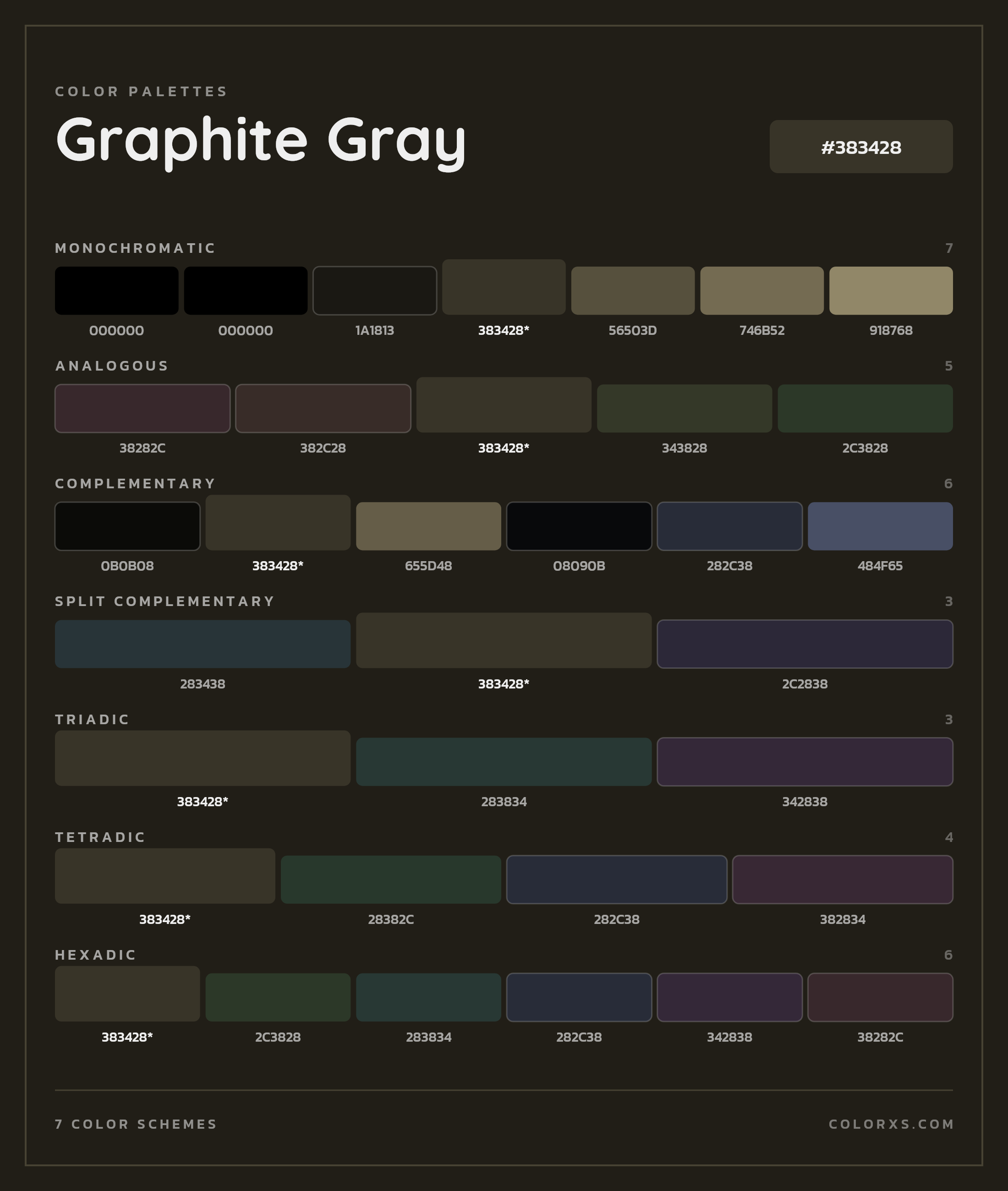Click the 2C3828 hex label under Analogous
Viewport: 1008px width, 1191px height.
(865, 448)
